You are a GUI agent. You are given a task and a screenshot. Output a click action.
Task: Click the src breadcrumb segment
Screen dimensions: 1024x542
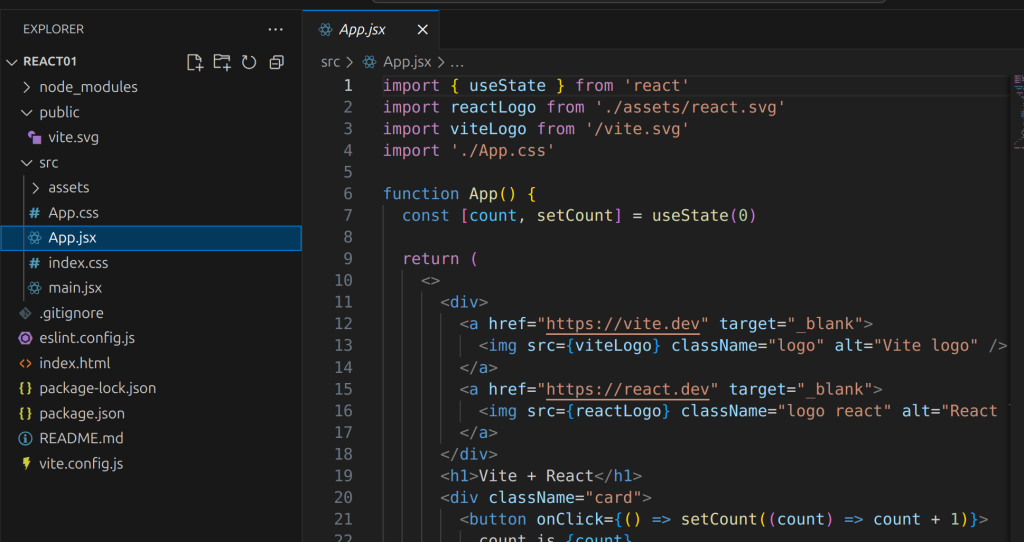click(330, 62)
